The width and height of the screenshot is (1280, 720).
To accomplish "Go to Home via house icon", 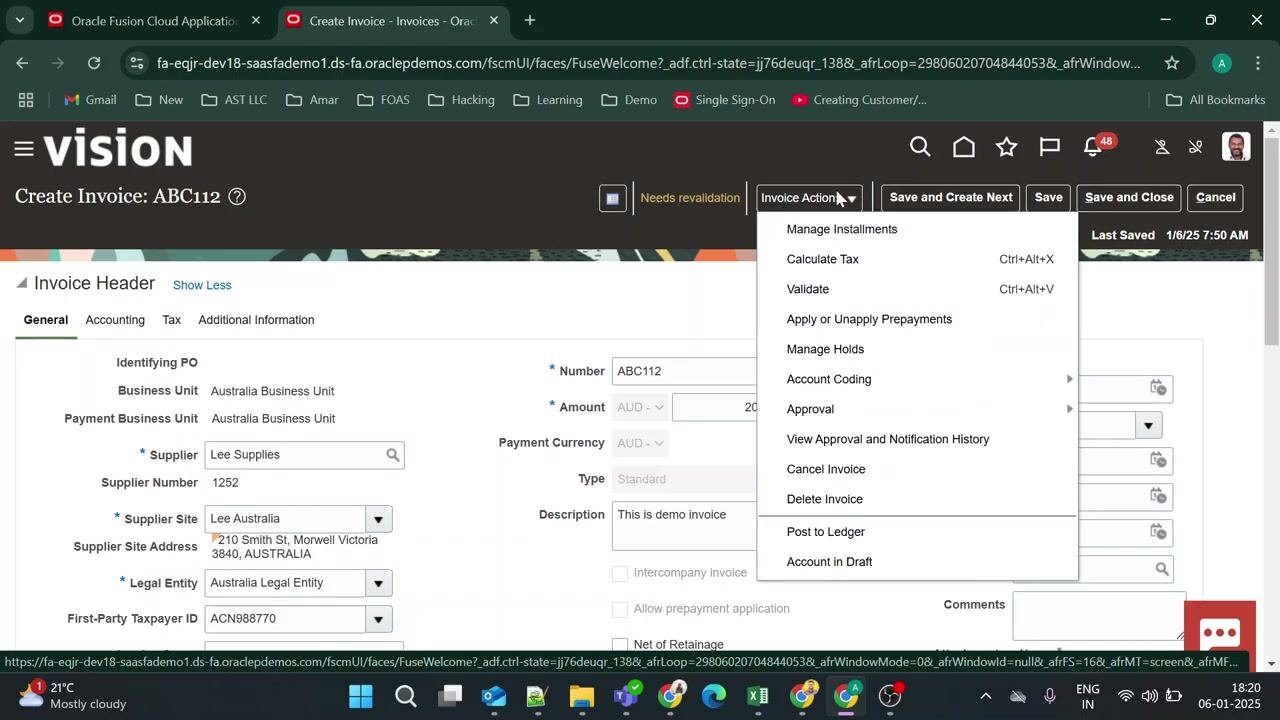I will click(x=963, y=148).
